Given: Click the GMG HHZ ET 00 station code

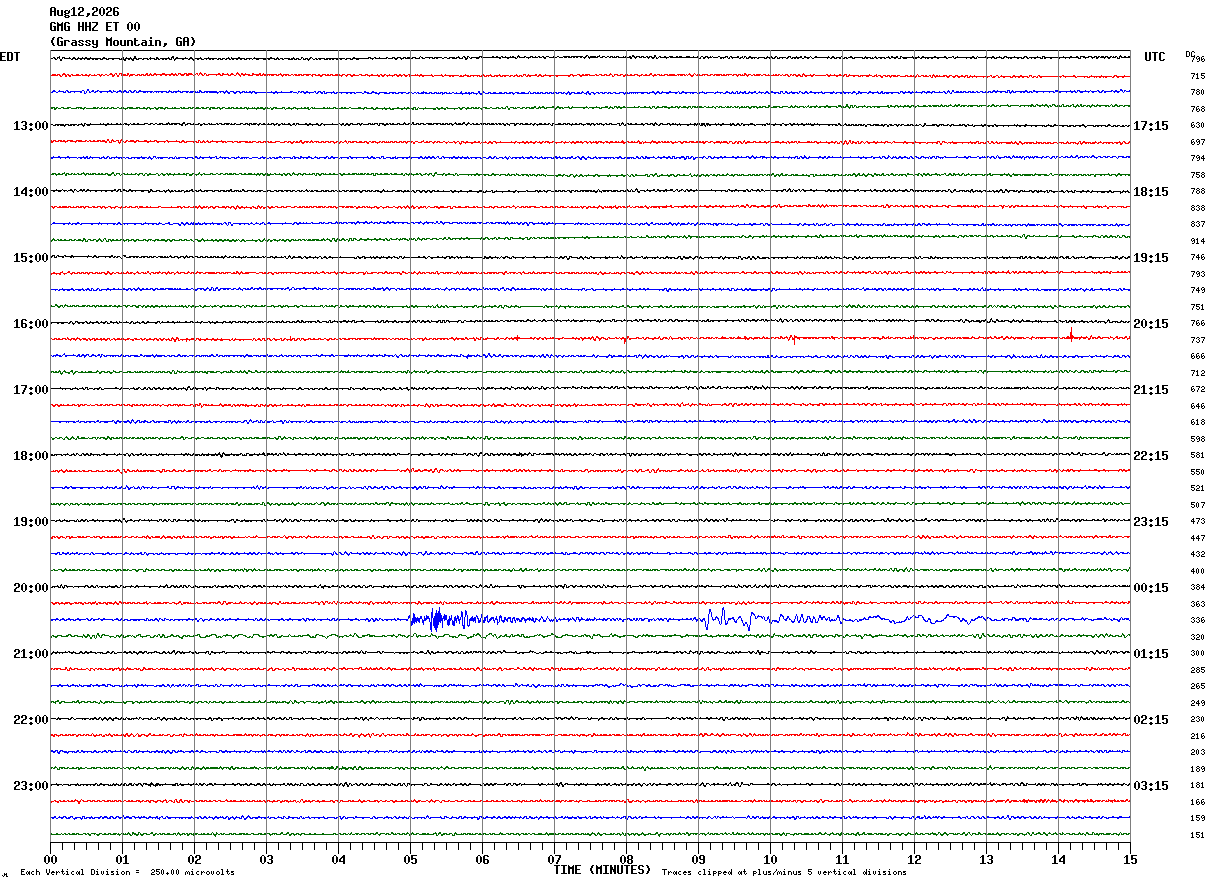Looking at the screenshot, I should pos(95,27).
